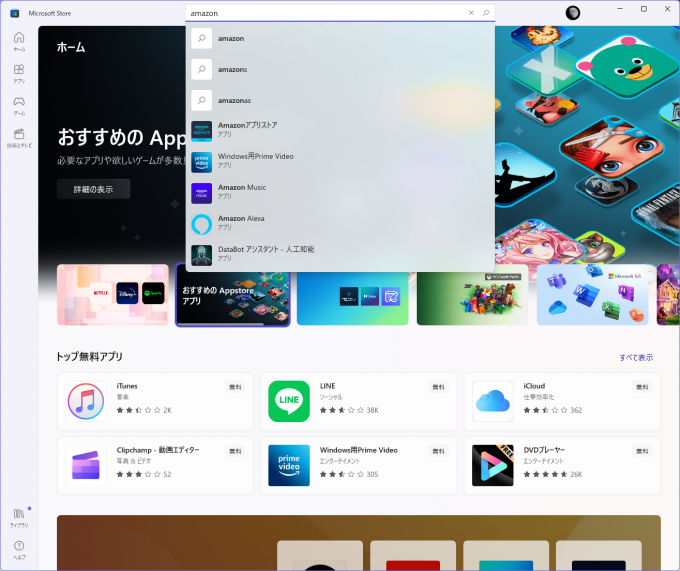The width and height of the screenshot is (680, 571).
Task: Open the Netflix, Disney+, Spotify carousel thumbnail
Action: [x=113, y=295]
